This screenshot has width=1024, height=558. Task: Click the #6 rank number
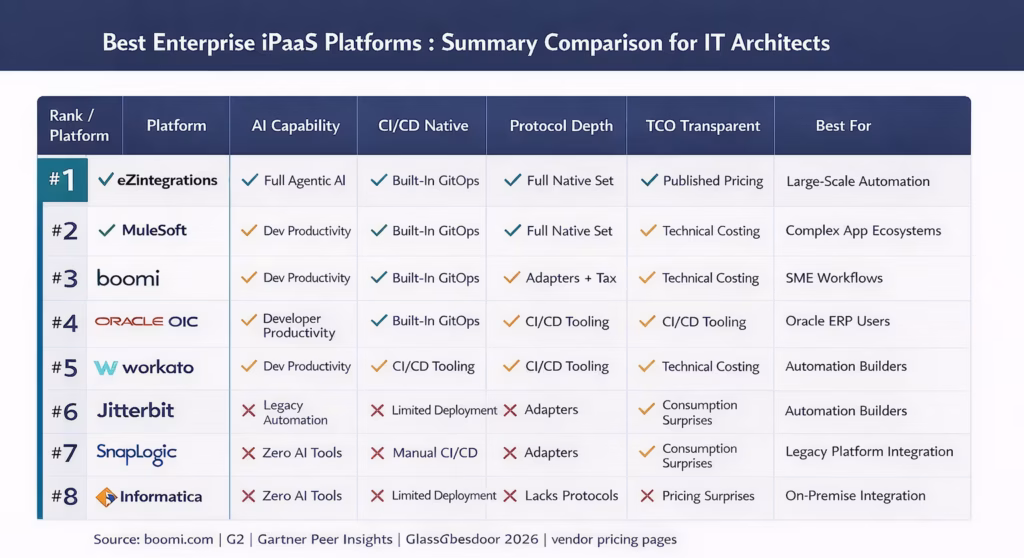point(65,412)
